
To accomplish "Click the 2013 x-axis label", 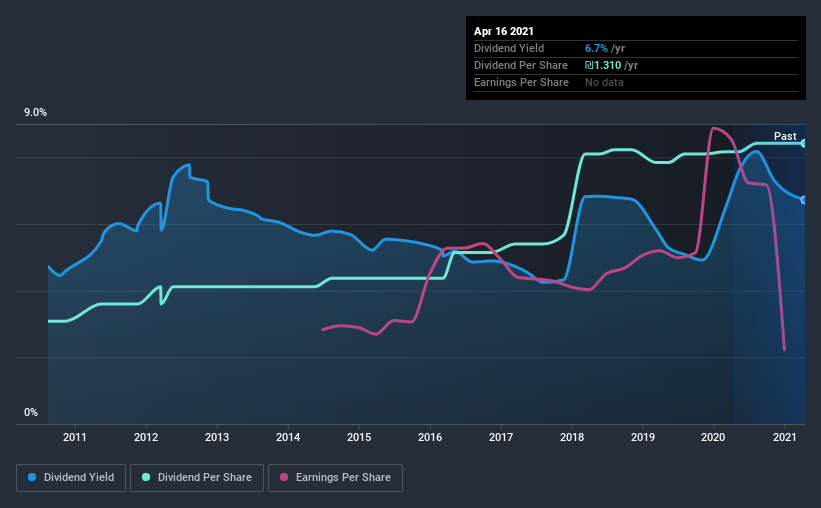I will coord(217,437).
